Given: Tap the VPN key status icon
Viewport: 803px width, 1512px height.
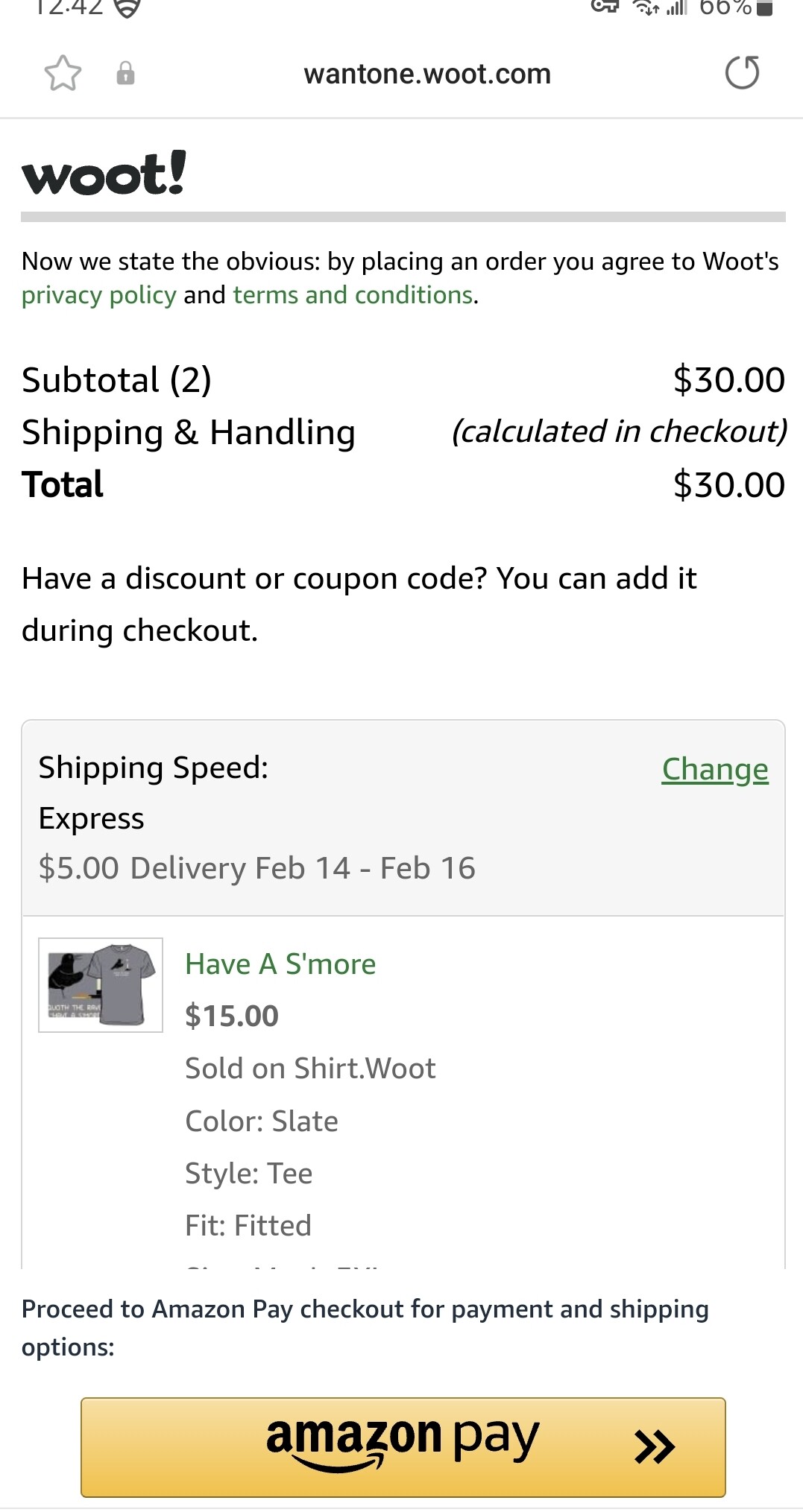Looking at the screenshot, I should [605, 7].
